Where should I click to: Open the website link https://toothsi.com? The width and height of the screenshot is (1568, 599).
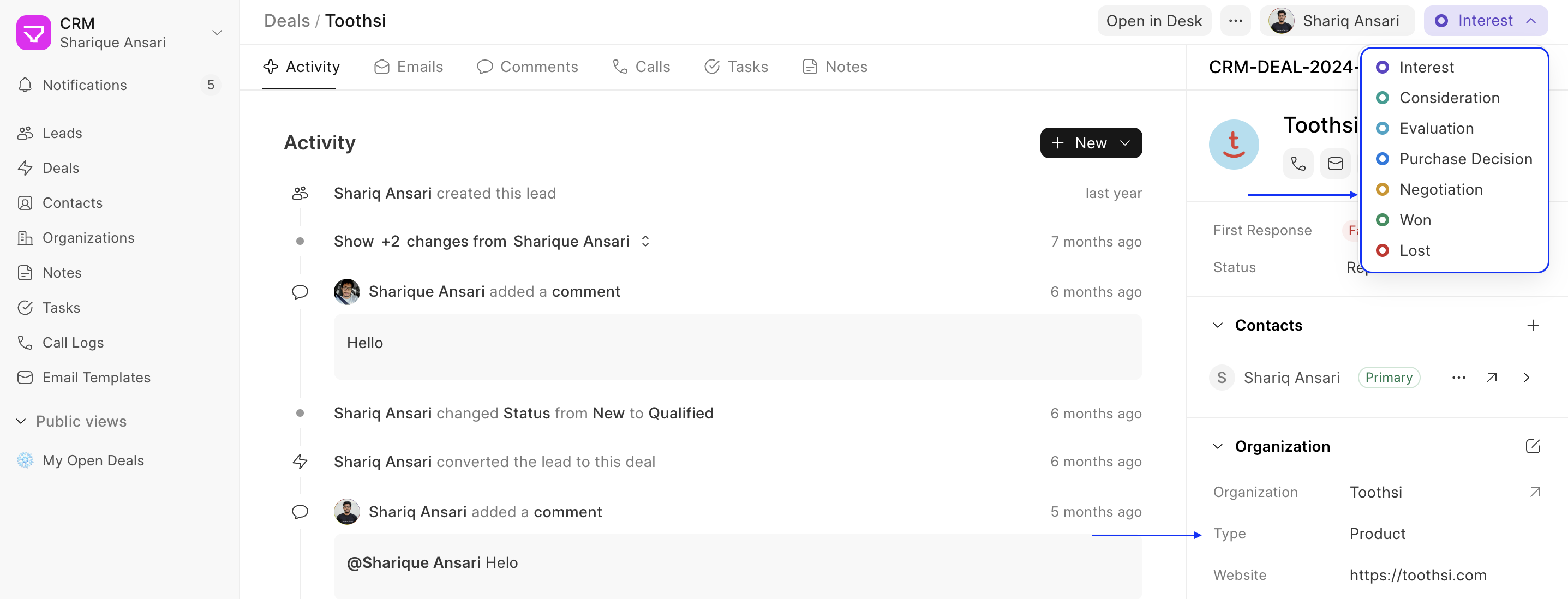coord(1417,574)
